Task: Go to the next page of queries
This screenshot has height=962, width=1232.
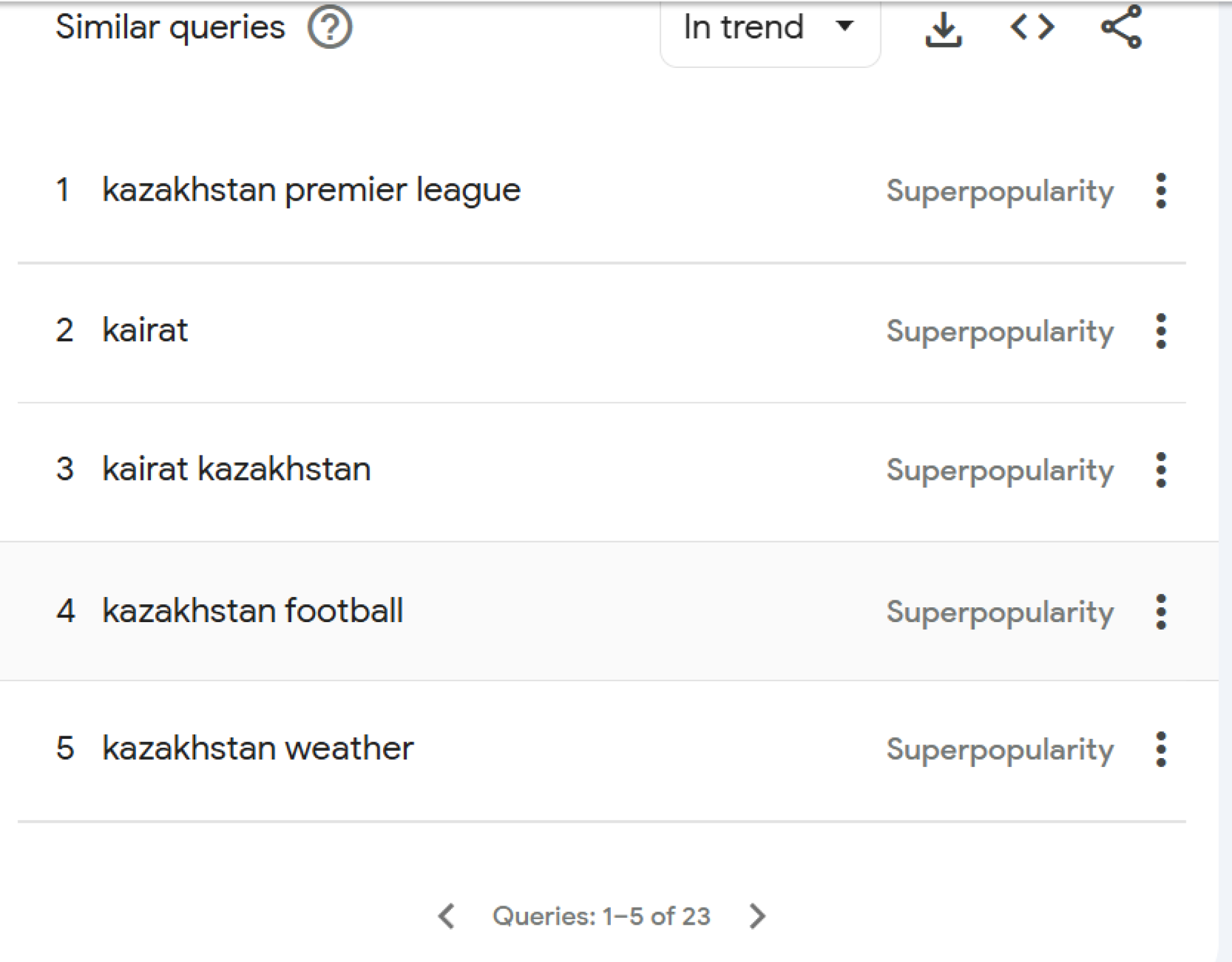Action: click(x=757, y=916)
